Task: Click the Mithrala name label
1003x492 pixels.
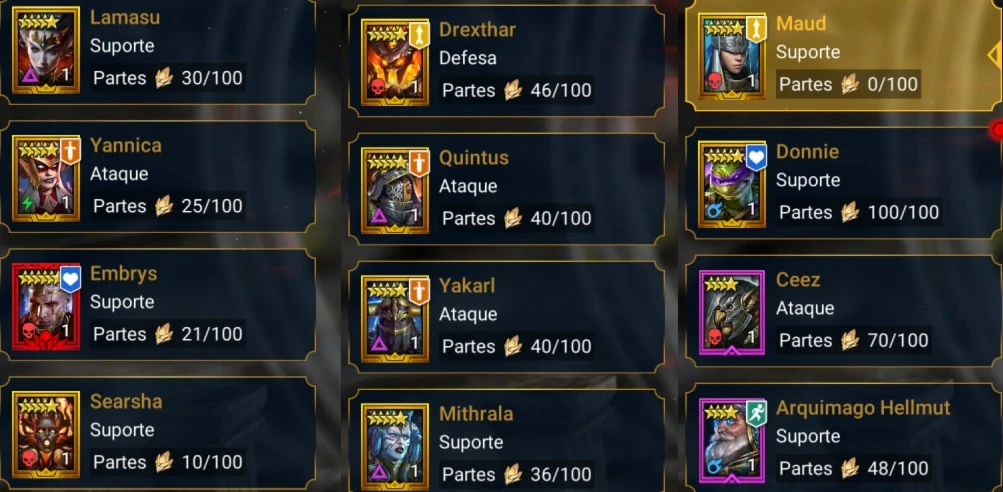Action: tap(476, 414)
